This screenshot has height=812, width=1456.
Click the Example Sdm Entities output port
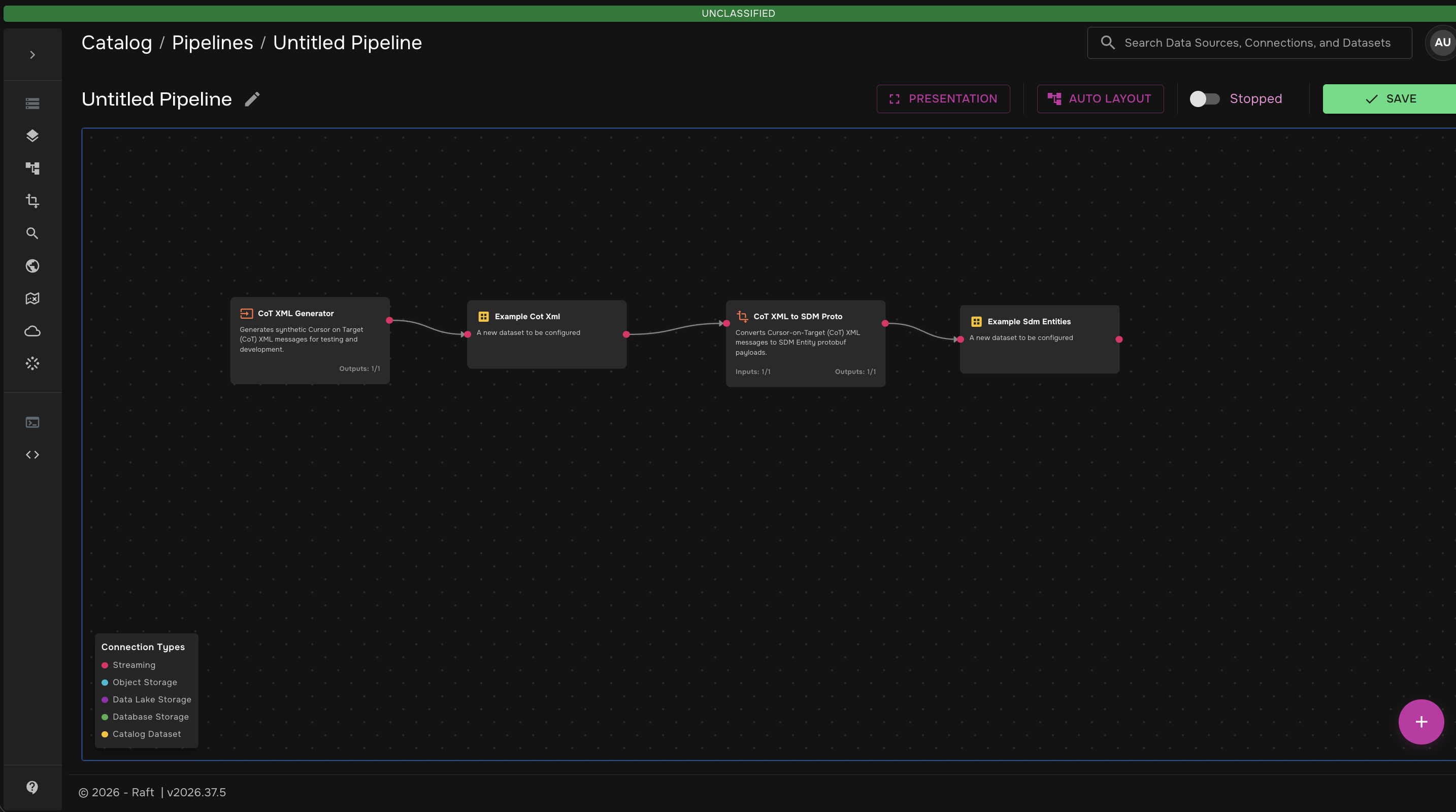click(x=1119, y=340)
